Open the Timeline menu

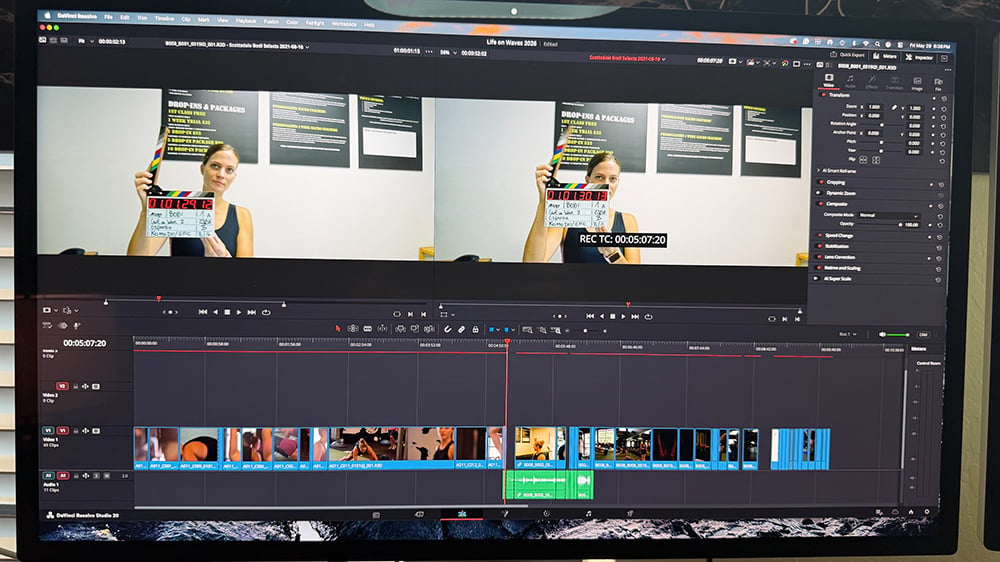click(164, 19)
